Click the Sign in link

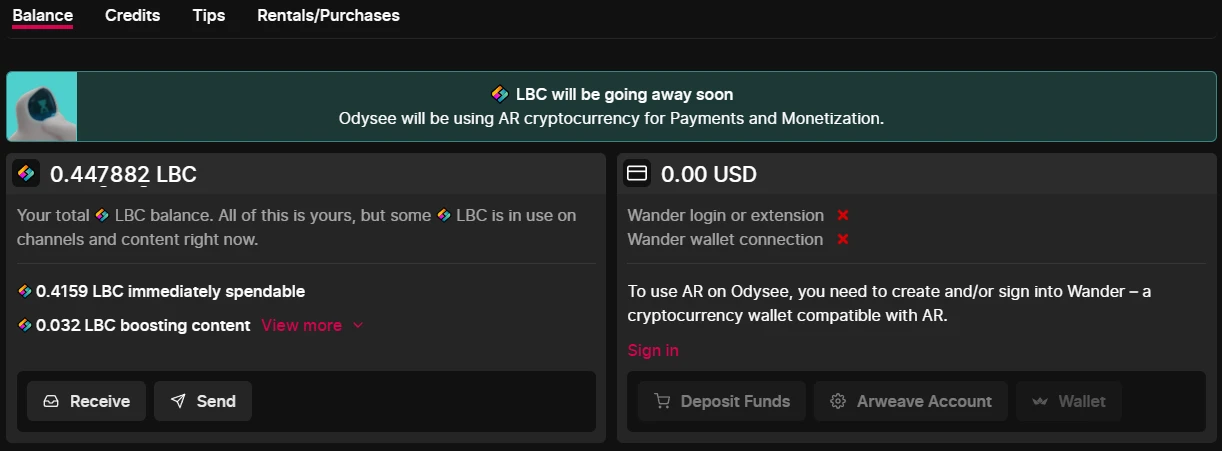pos(653,350)
